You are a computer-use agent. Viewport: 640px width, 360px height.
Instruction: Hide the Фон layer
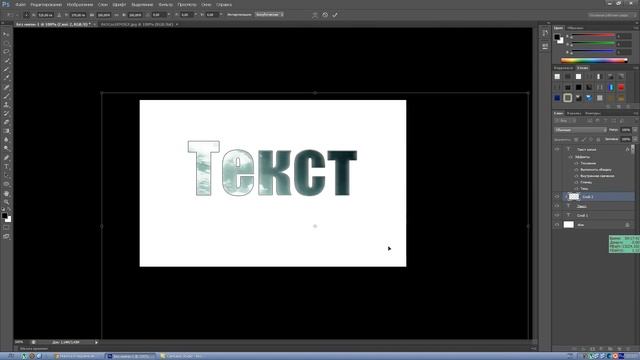[x=557, y=224]
